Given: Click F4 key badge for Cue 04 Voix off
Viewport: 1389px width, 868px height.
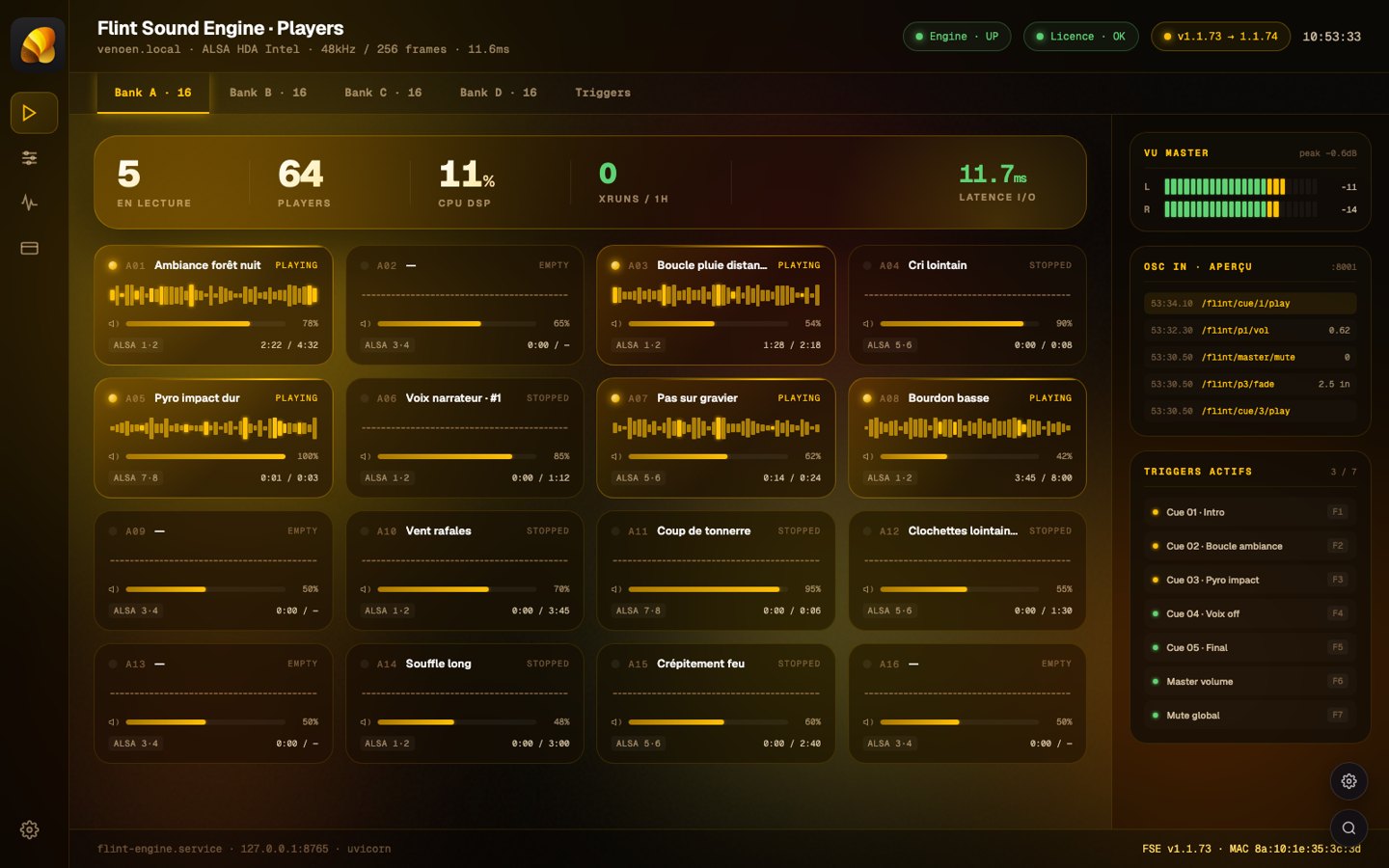Looking at the screenshot, I should [1337, 613].
